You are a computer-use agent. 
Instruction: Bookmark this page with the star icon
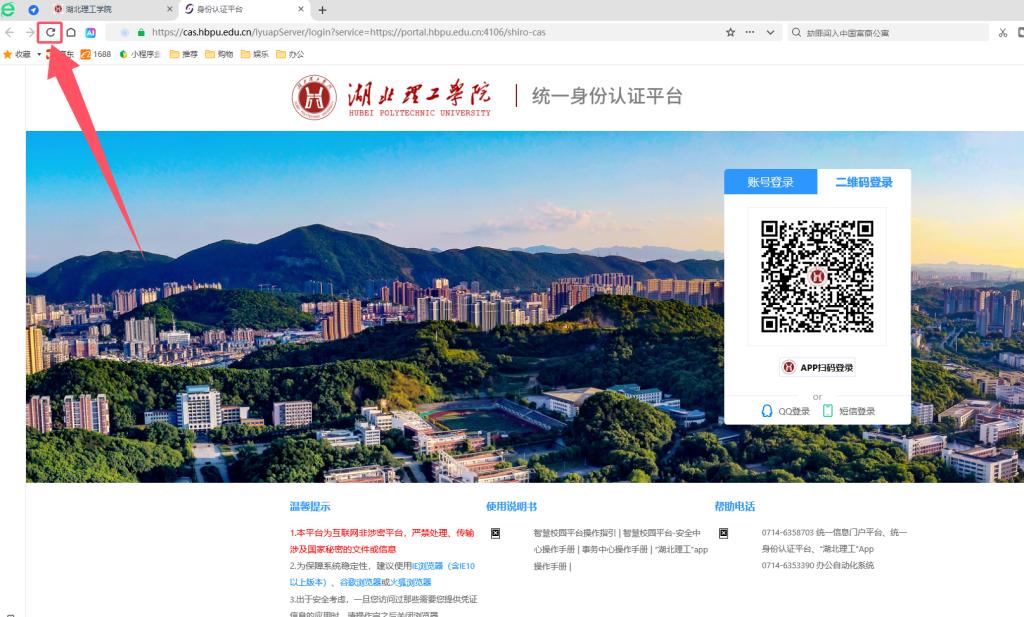tap(730, 32)
